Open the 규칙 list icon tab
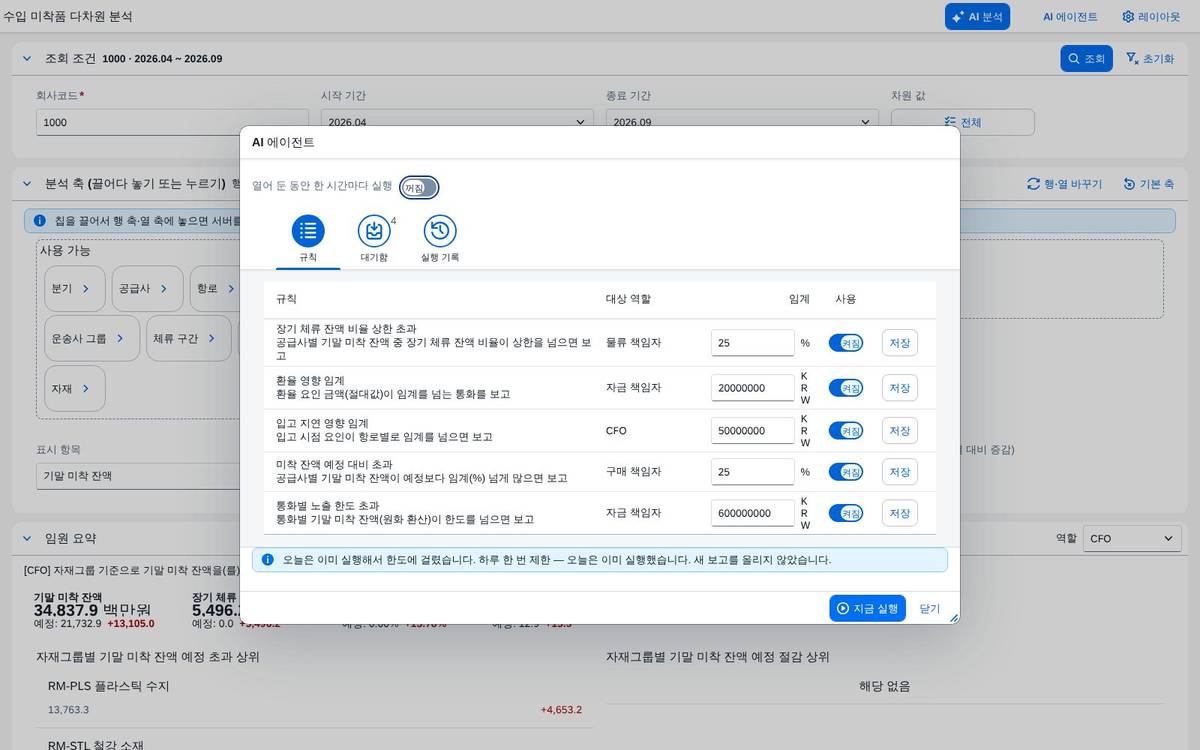Screen dimensions: 1200x750 point(308,231)
